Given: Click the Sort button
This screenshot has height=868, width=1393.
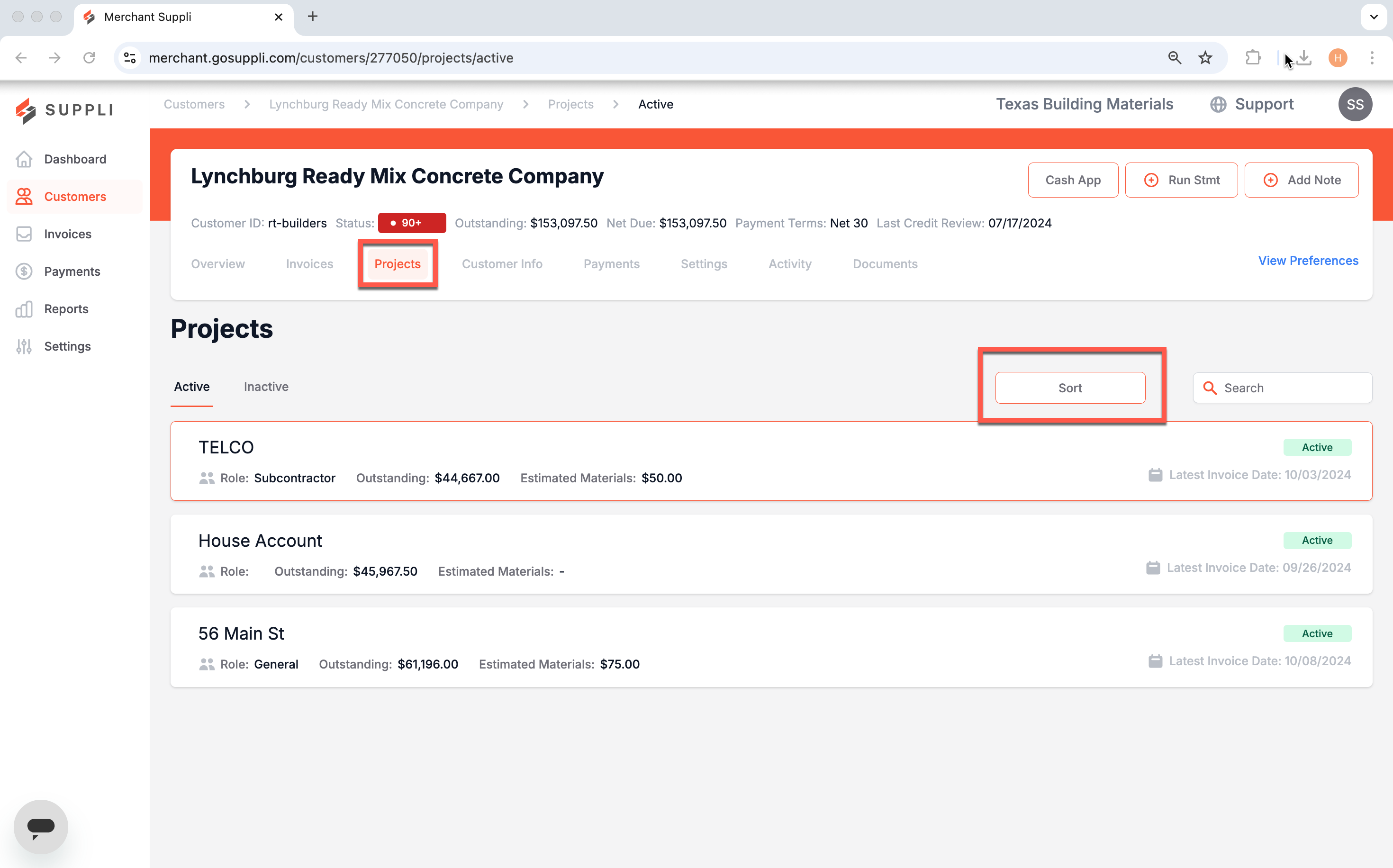Looking at the screenshot, I should click(x=1070, y=388).
